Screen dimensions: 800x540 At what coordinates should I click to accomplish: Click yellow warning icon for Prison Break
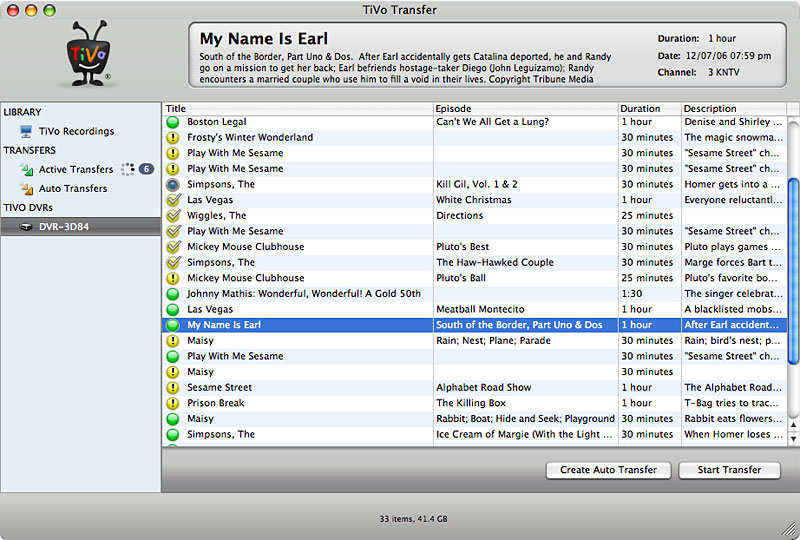coord(173,404)
